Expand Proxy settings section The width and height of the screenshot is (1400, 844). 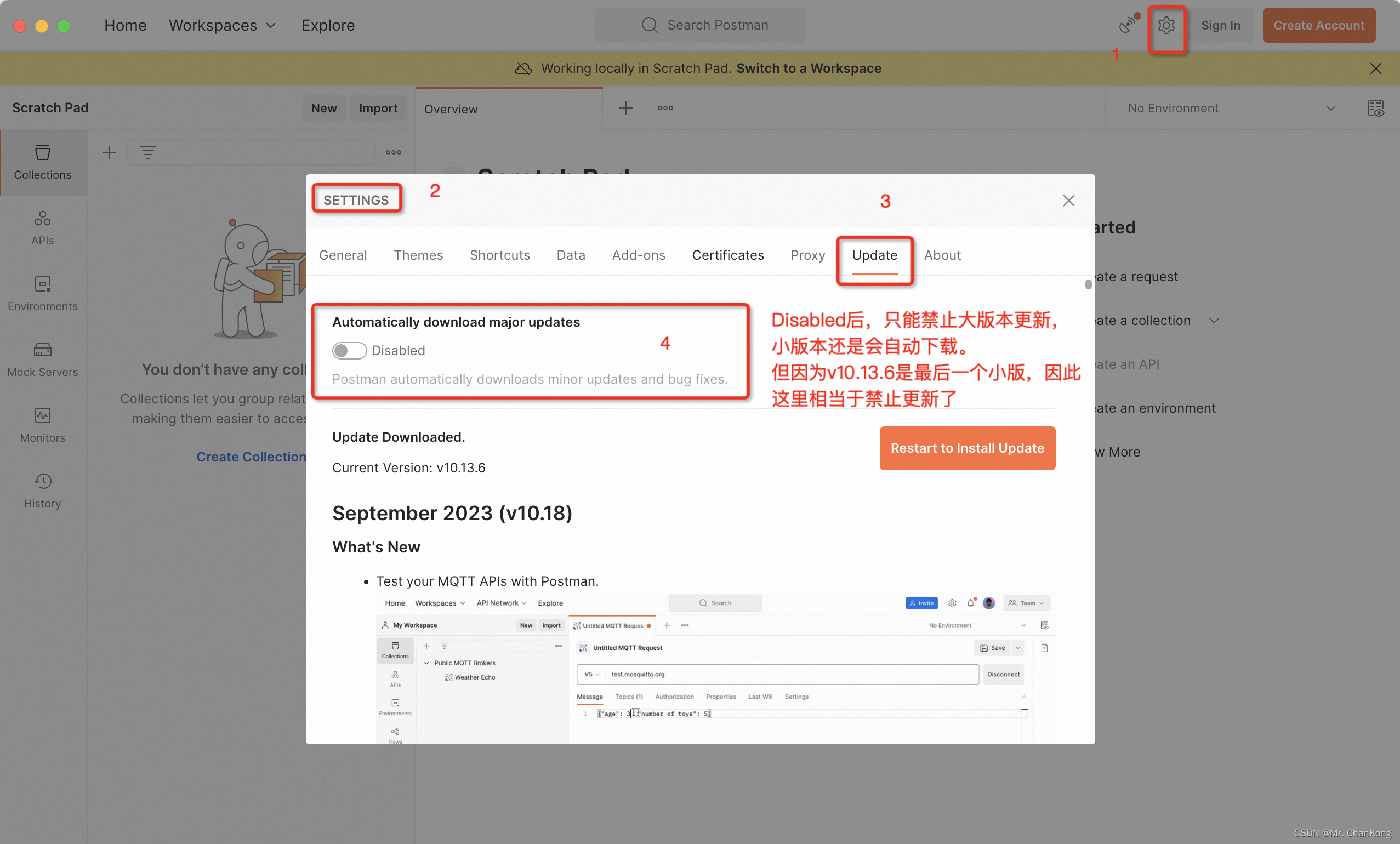tap(807, 255)
